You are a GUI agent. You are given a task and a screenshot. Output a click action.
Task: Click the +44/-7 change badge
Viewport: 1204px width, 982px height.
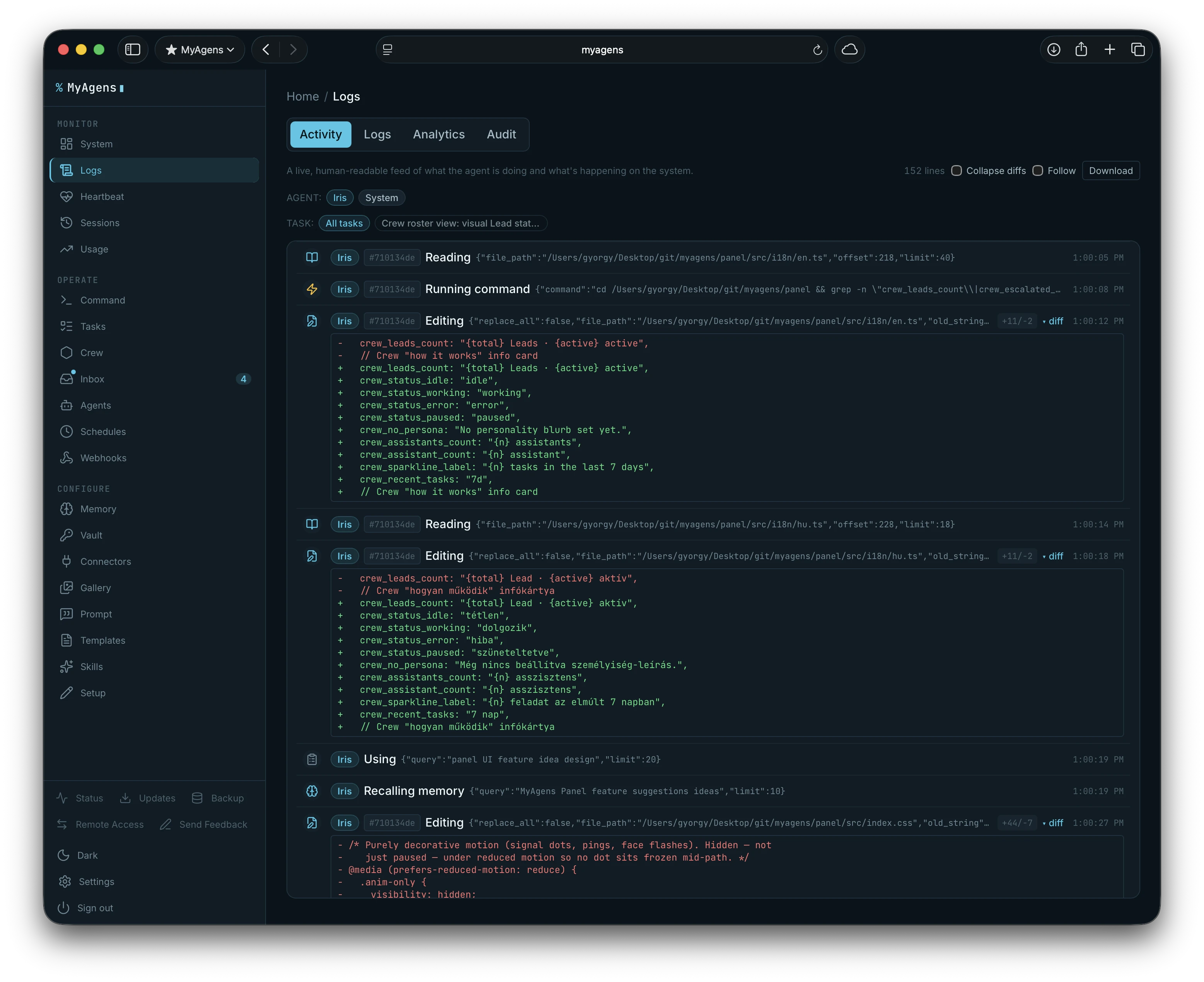(1017, 823)
